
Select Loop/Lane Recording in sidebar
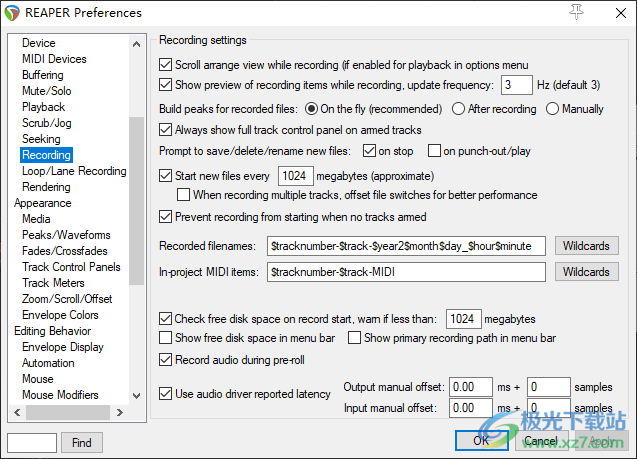point(74,171)
